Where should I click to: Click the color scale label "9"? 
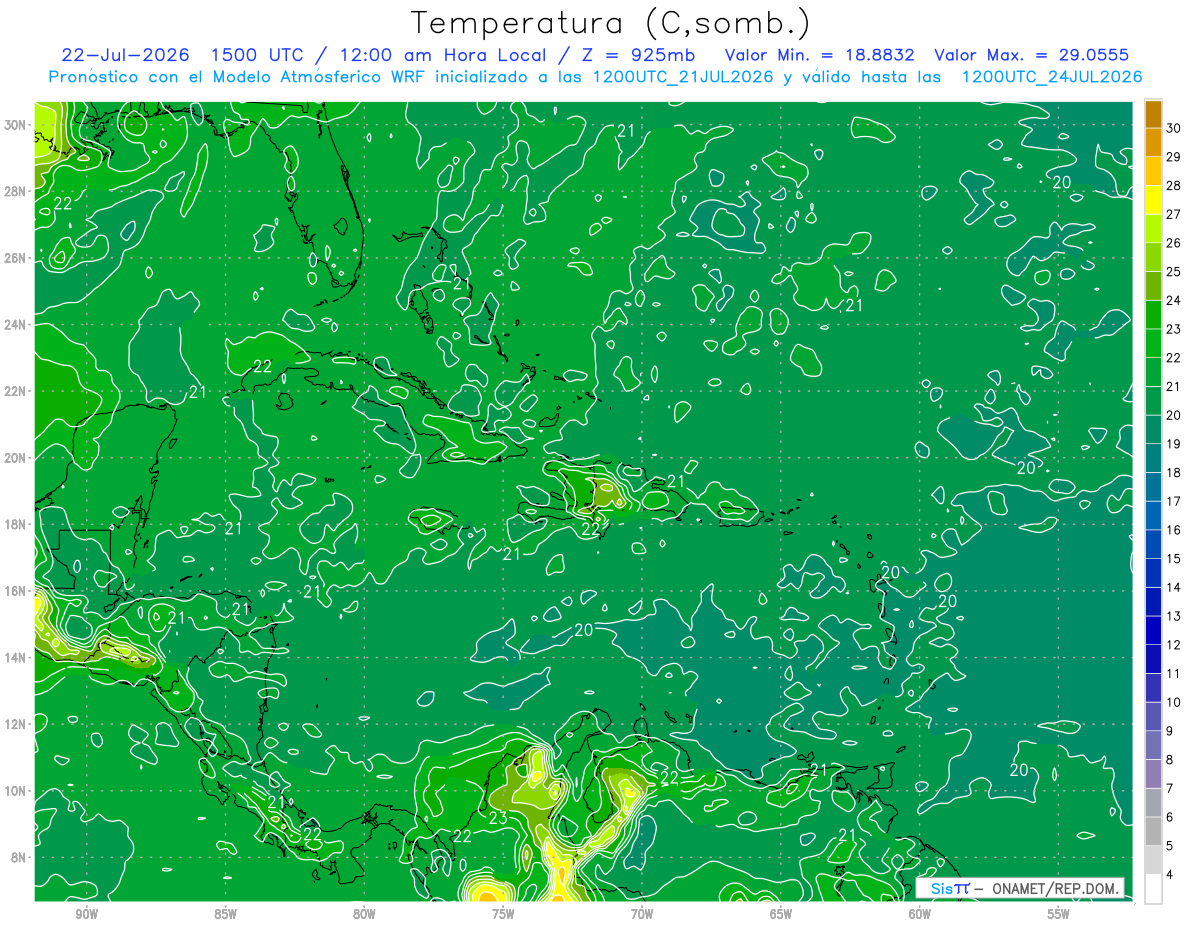pyautogui.click(x=1169, y=731)
